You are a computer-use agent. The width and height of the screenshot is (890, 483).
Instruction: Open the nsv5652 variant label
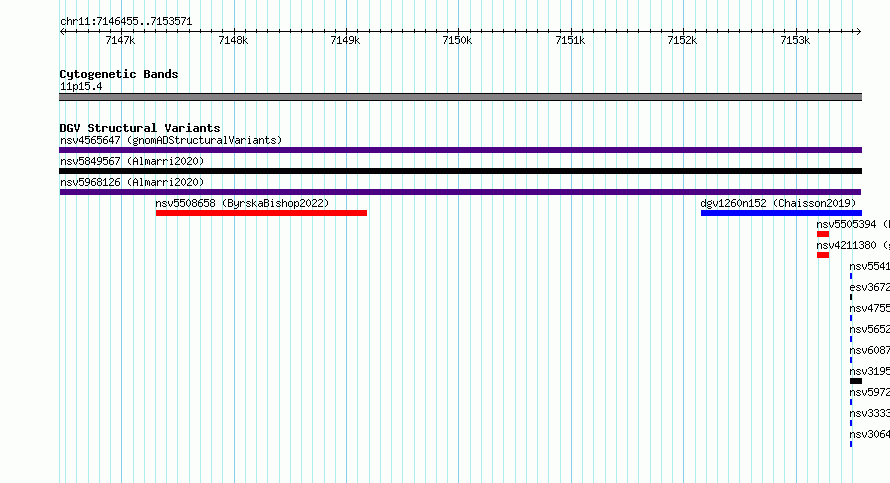coord(870,329)
